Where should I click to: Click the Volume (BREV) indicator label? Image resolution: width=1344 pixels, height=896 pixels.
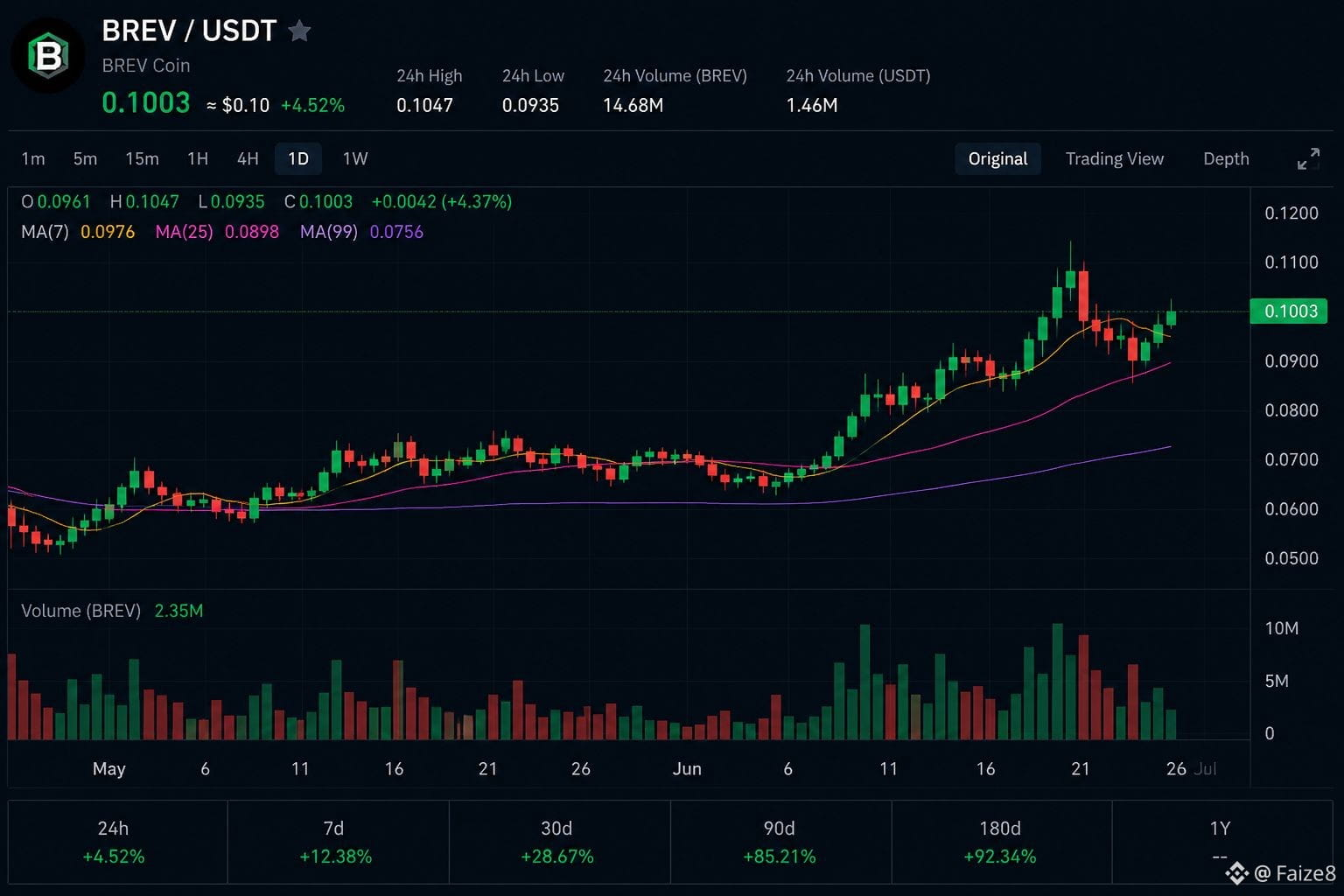(x=80, y=611)
